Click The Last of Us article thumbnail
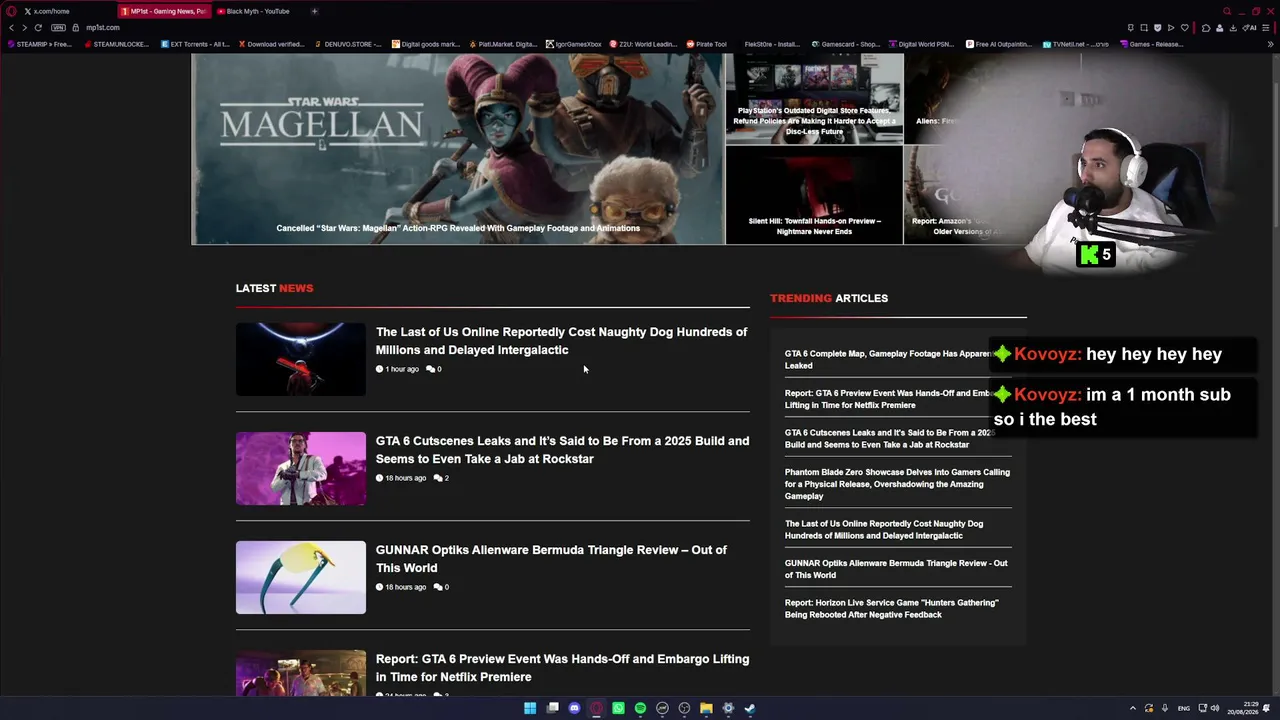This screenshot has width=1280, height=720. point(301,359)
